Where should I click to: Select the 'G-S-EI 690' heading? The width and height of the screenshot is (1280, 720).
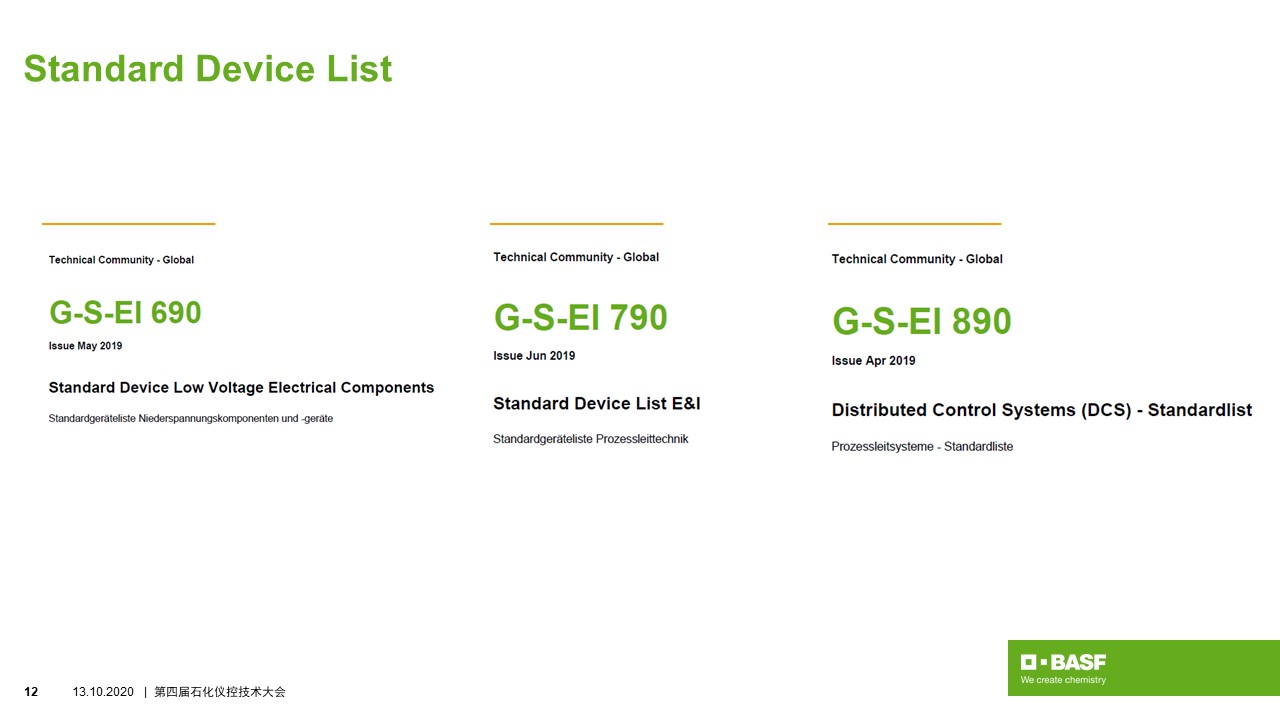pos(125,313)
